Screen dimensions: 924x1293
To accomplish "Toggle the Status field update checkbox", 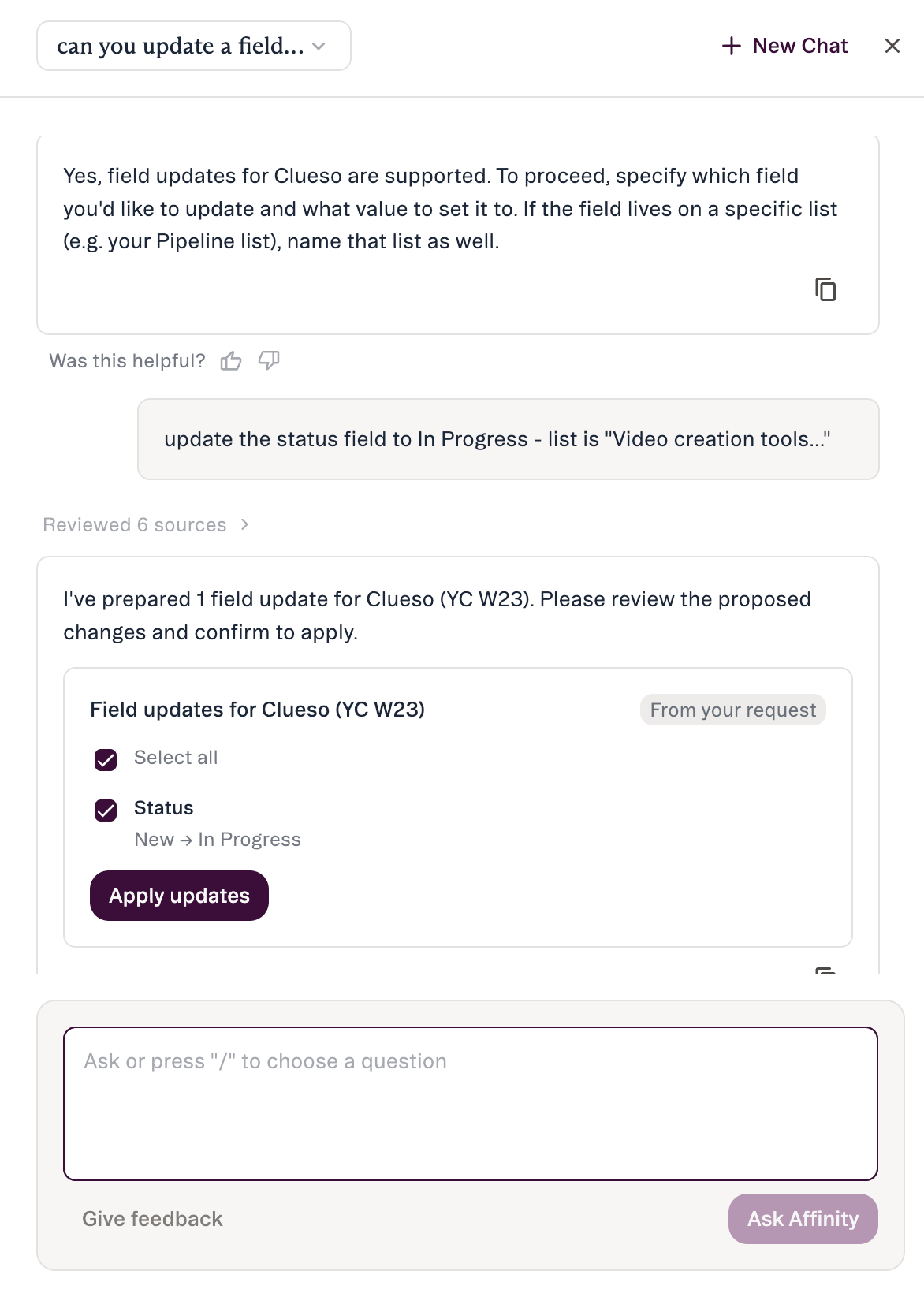I will [106, 810].
